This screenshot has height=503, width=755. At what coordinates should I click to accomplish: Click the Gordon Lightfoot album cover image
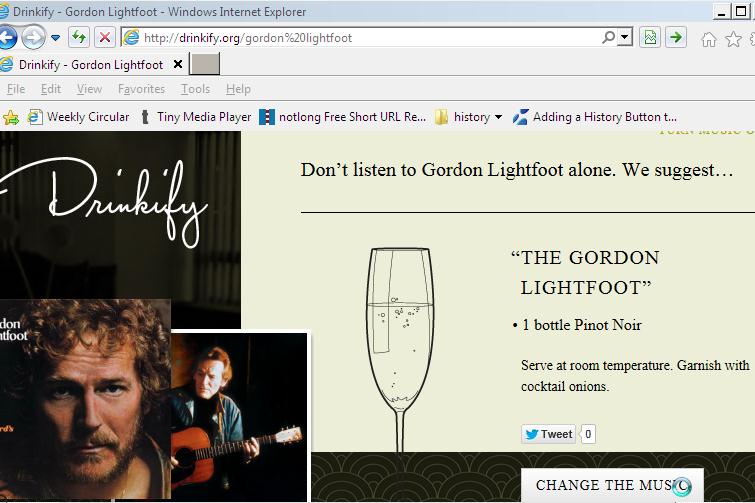pos(85,399)
